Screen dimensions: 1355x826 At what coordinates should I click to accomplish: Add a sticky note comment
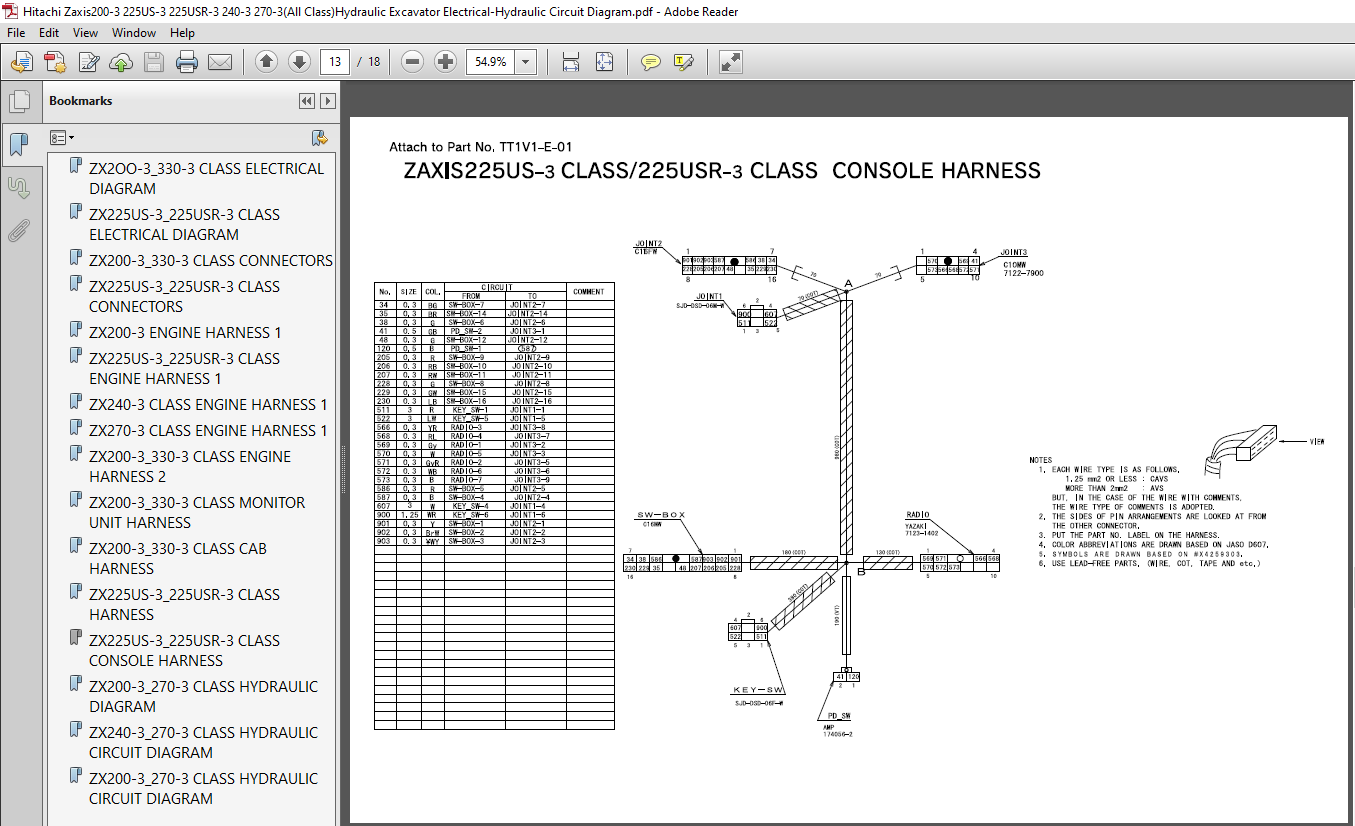(x=651, y=62)
